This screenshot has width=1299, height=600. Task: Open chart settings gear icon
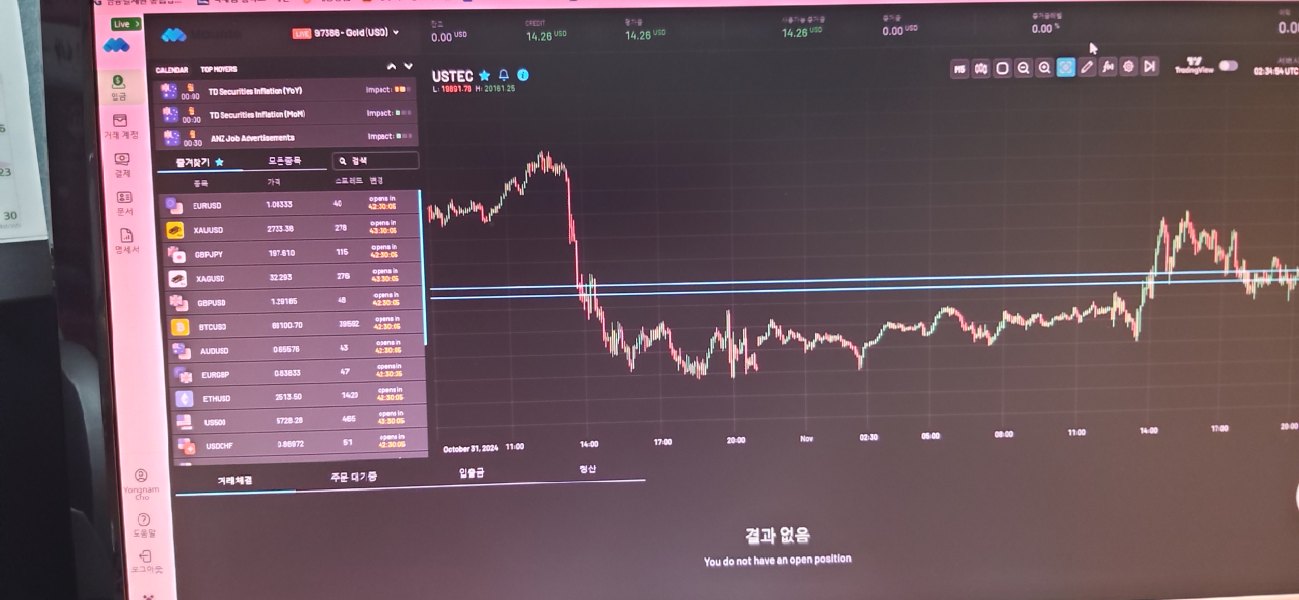pyautogui.click(x=1129, y=68)
